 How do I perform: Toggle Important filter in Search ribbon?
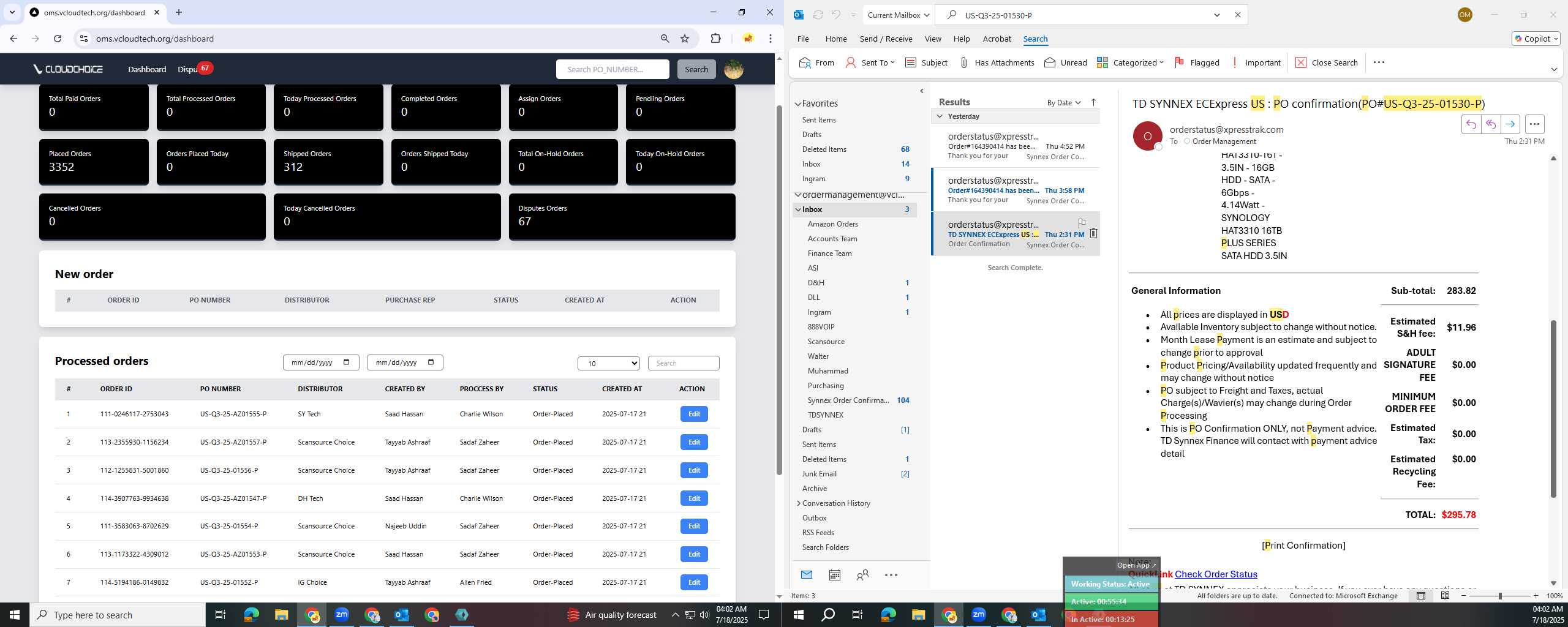(1255, 62)
